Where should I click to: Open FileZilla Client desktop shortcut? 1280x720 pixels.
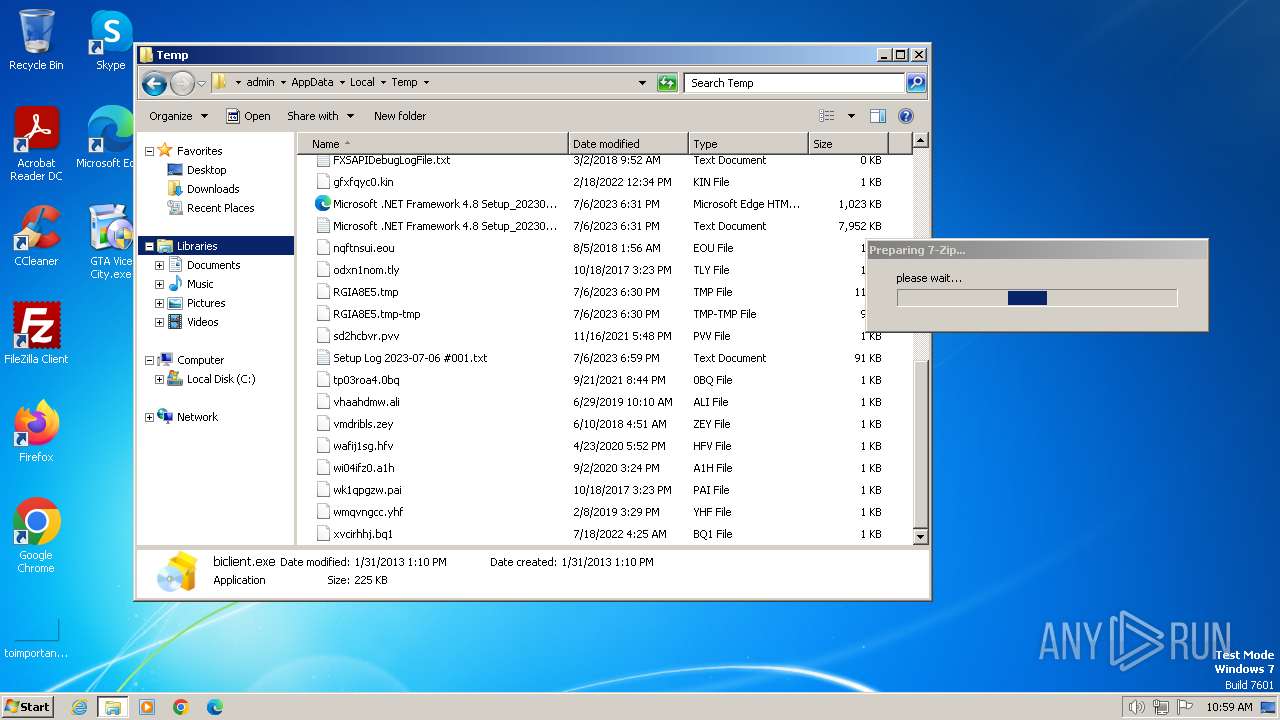click(36, 334)
